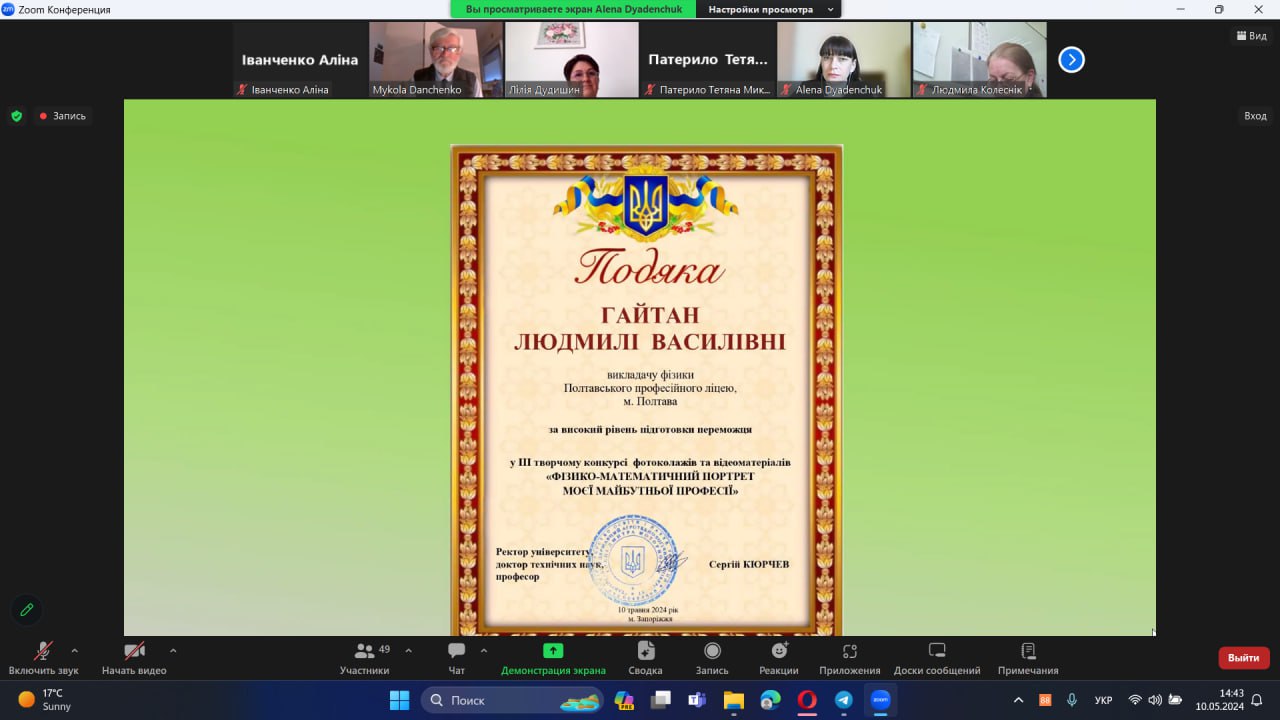Image resolution: width=1280 pixels, height=720 pixels.
Task: Expand the chat options arrow
Action: (484, 650)
